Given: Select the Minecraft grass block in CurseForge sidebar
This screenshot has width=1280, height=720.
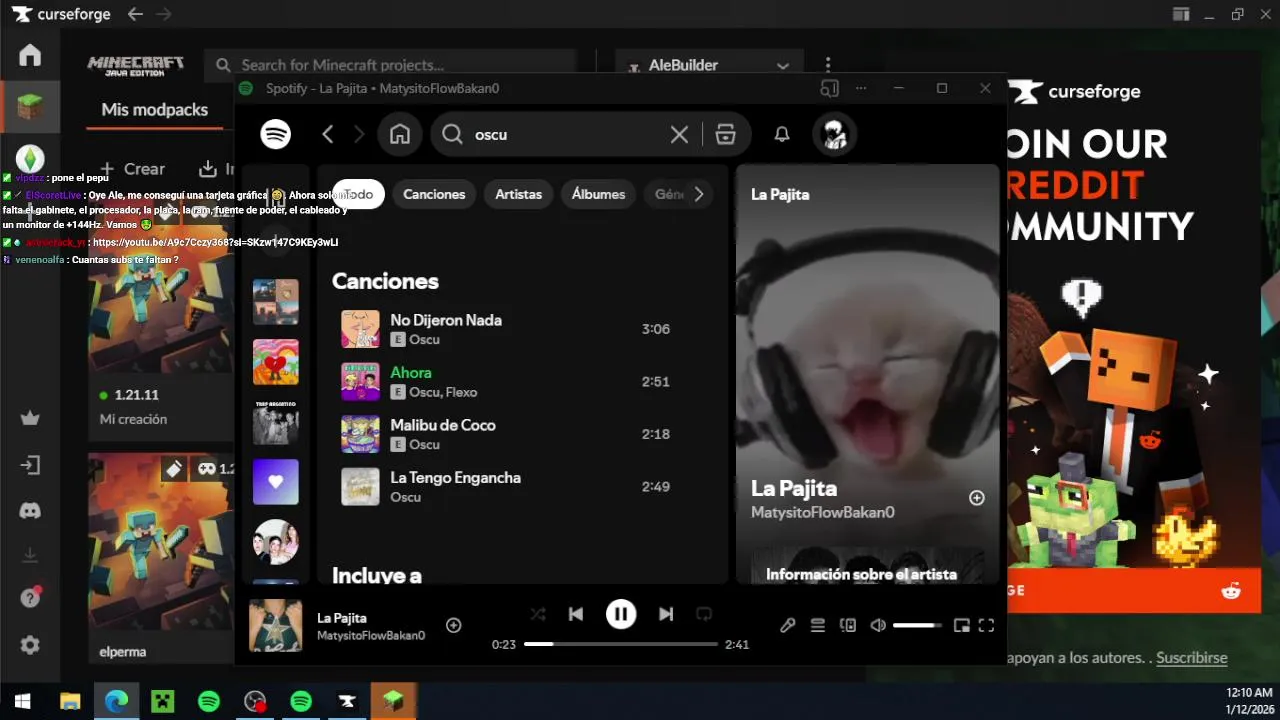Looking at the screenshot, I should pos(30,107).
